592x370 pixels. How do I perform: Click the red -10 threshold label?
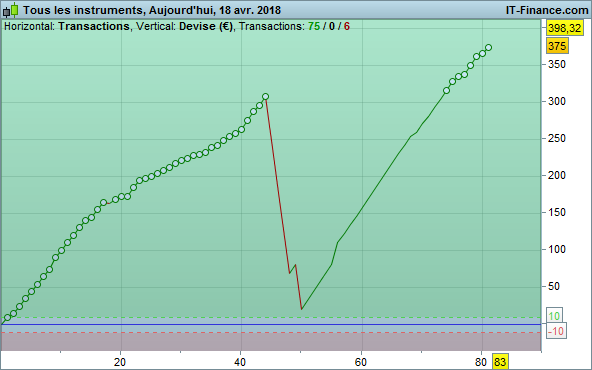[556, 331]
